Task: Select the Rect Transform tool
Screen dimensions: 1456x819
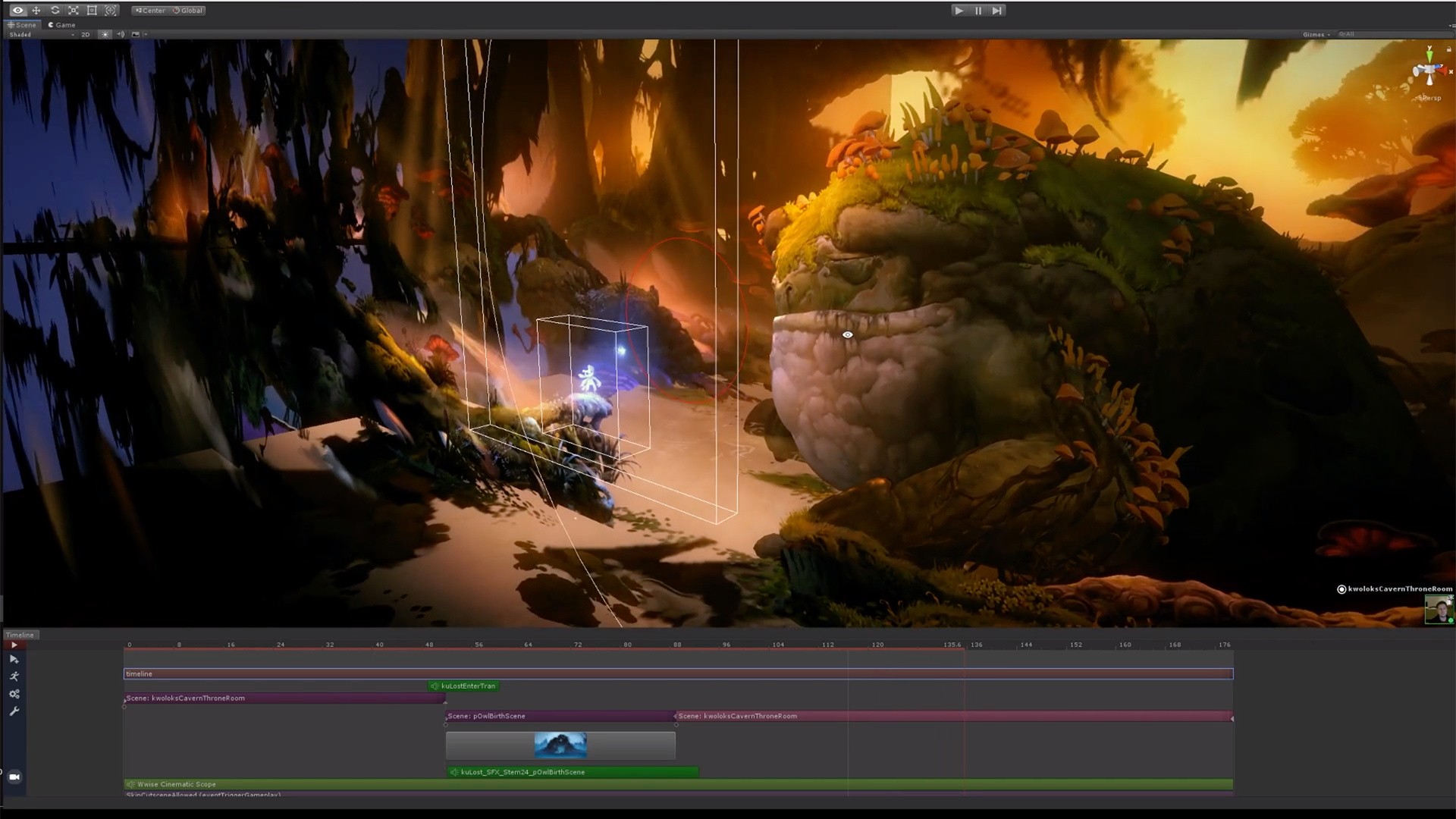Action: click(x=92, y=11)
